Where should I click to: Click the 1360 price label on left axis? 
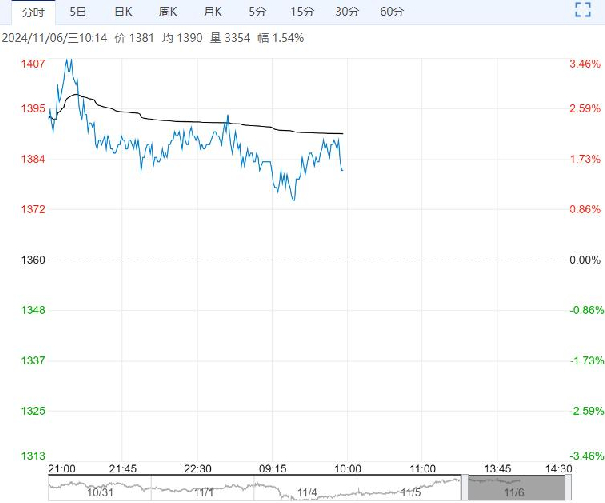[33, 260]
